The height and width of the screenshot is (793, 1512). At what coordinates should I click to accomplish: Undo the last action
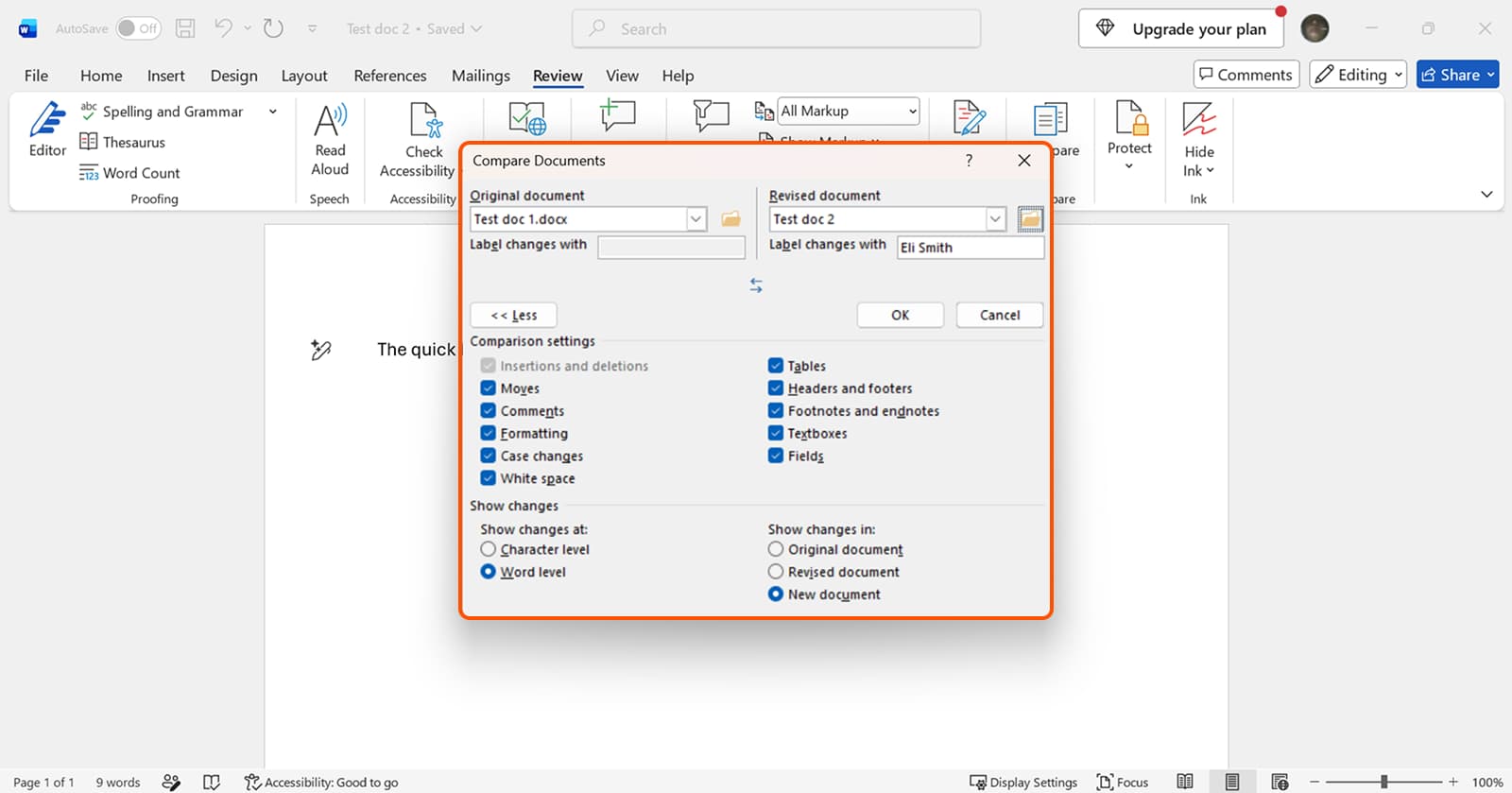[x=223, y=28]
